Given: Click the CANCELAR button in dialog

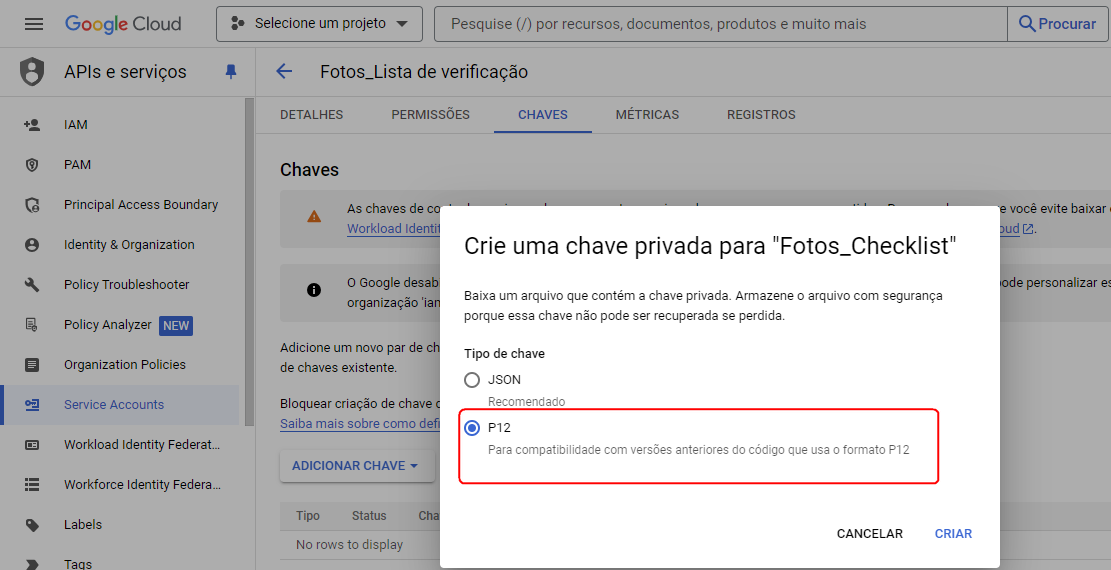Looking at the screenshot, I should [869, 534].
